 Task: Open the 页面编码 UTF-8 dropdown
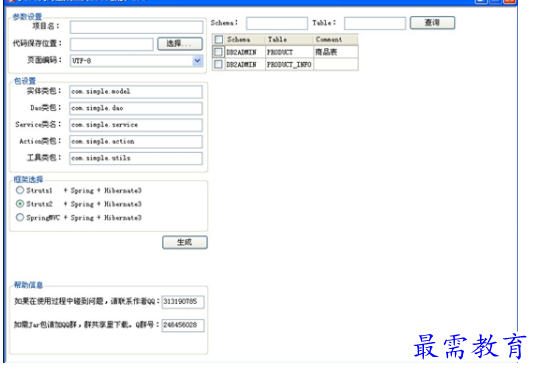coord(136,61)
